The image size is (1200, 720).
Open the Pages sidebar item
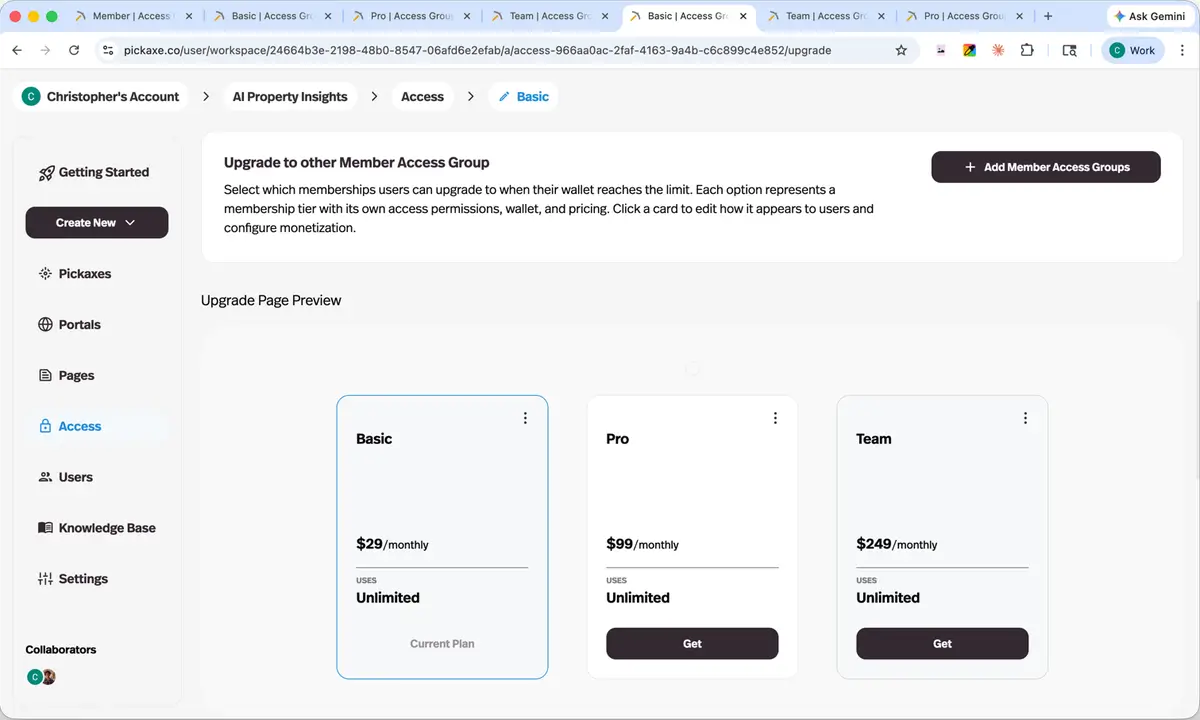[x=66, y=376]
